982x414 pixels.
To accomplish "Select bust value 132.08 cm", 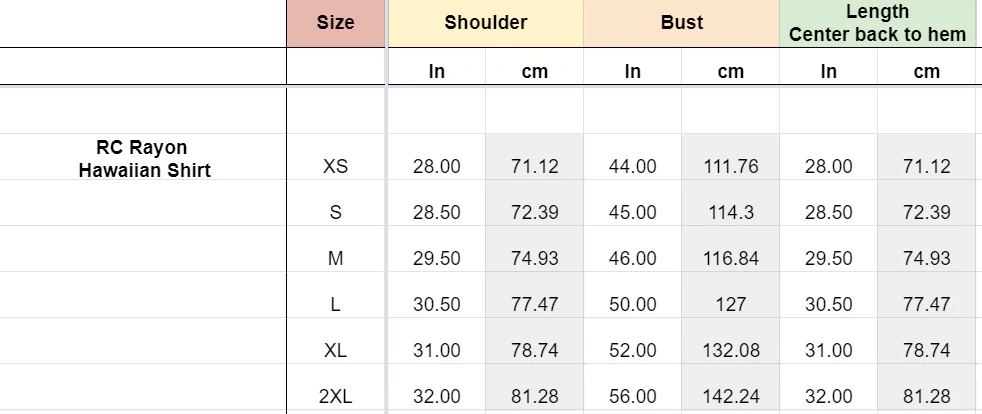I will (x=731, y=351).
